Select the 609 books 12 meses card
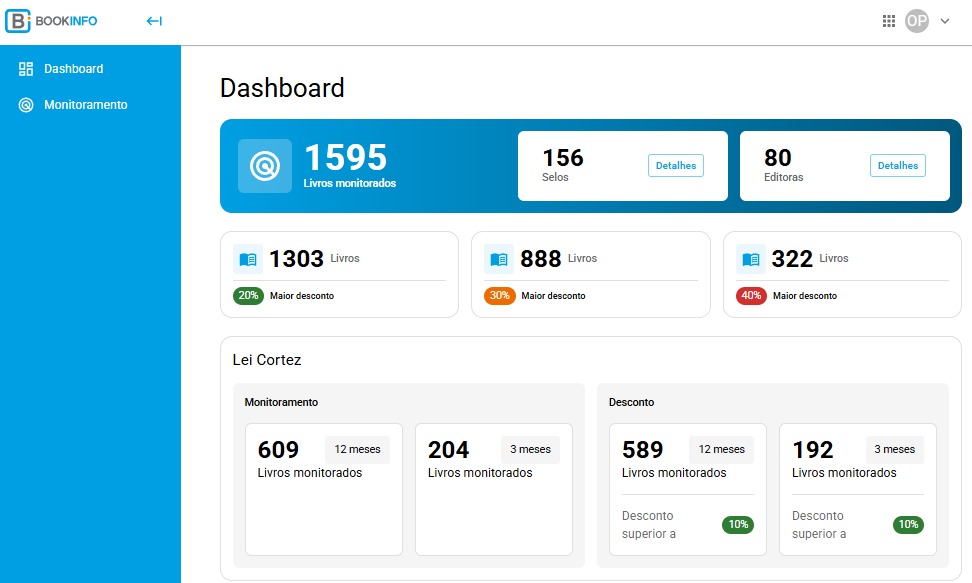 coord(323,488)
